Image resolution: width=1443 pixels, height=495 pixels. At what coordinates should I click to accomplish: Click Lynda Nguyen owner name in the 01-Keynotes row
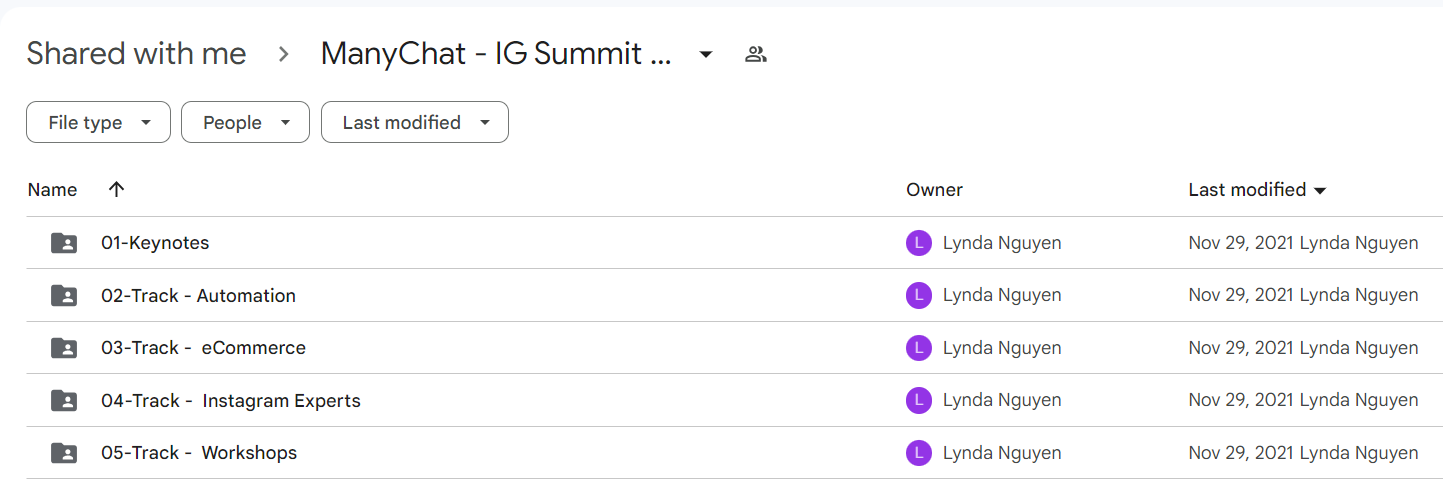1002,243
